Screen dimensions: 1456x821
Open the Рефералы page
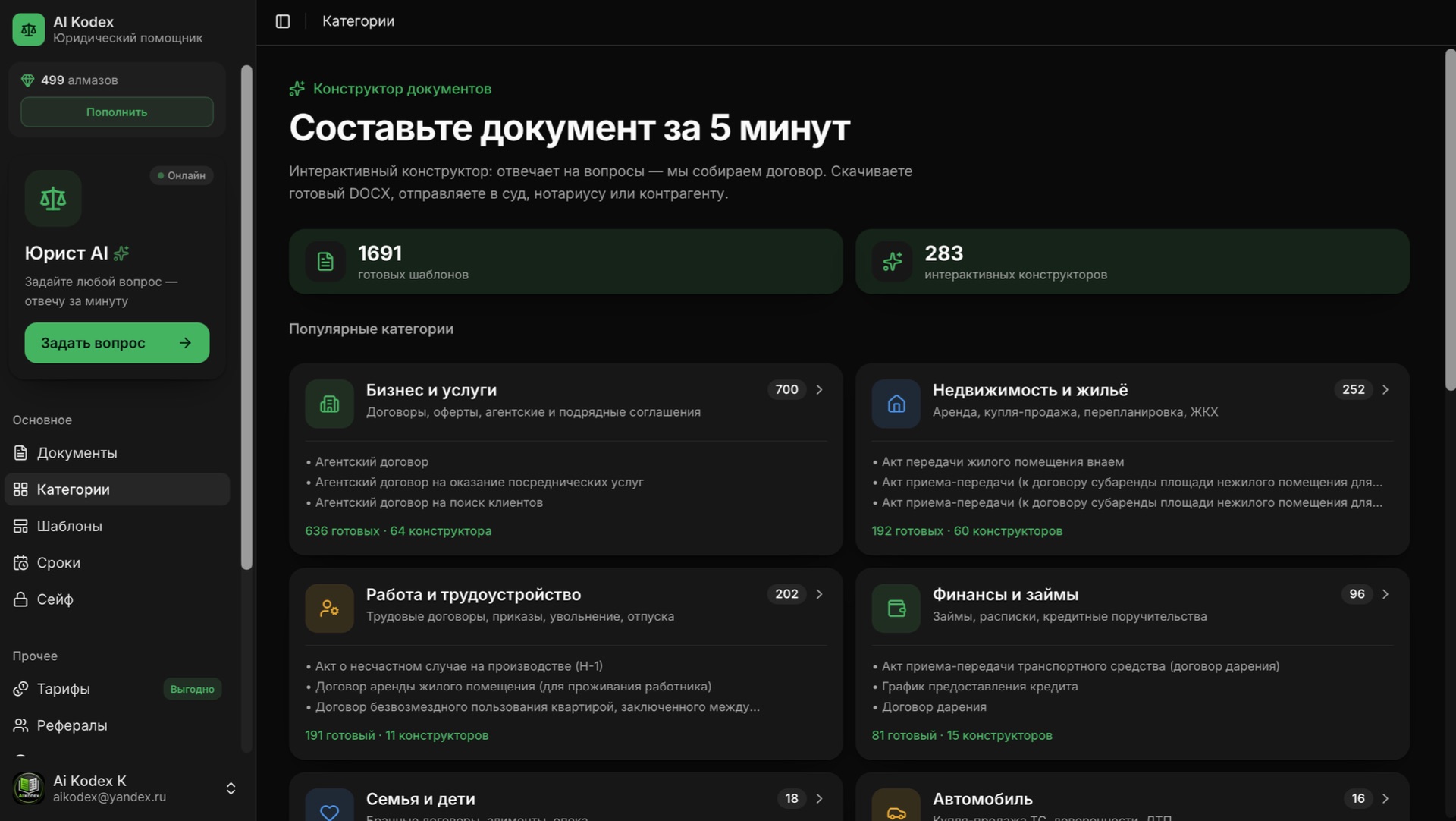[117, 725]
